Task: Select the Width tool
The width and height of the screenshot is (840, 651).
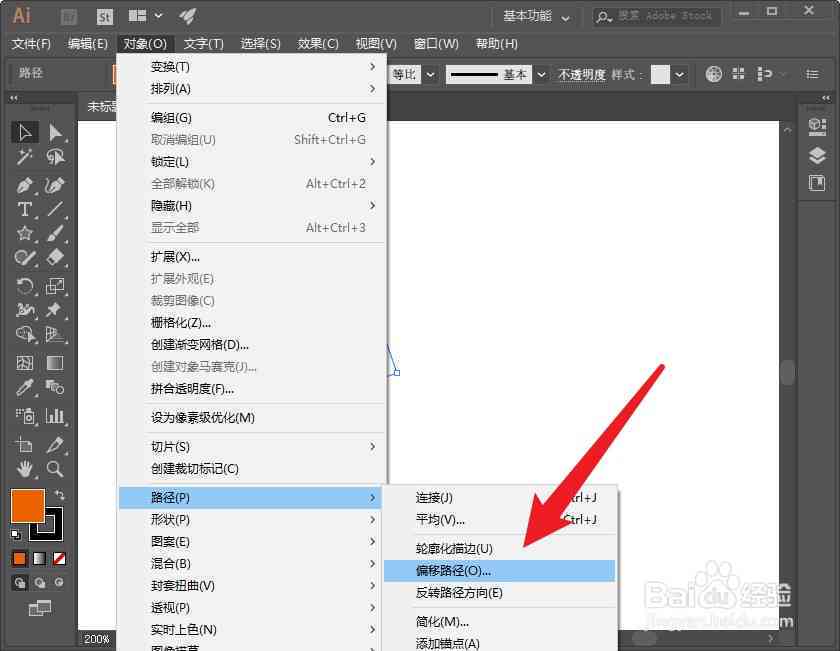Action: point(25,310)
